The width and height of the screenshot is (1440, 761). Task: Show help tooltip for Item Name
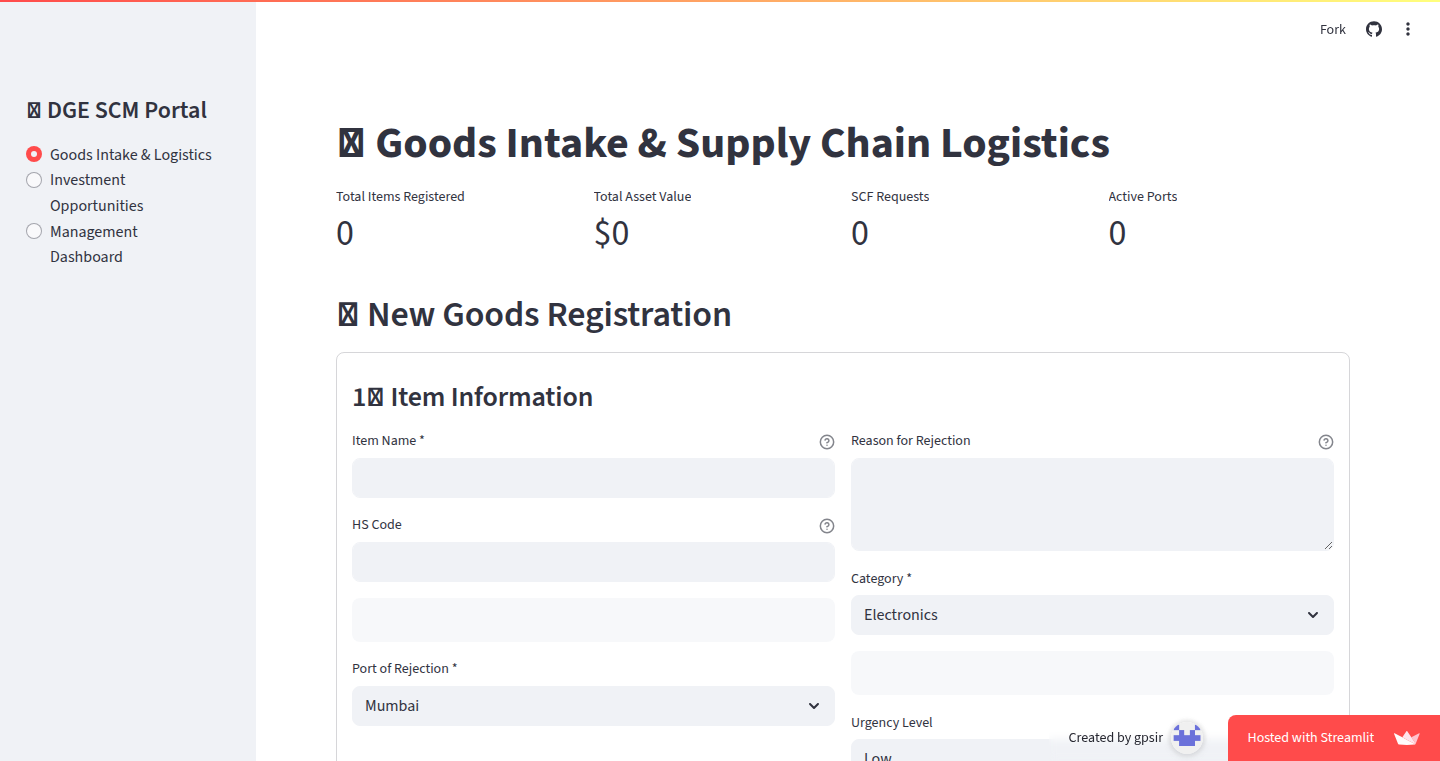coord(827,442)
